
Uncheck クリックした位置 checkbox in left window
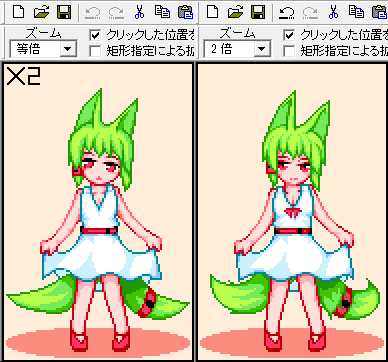click(x=95, y=35)
